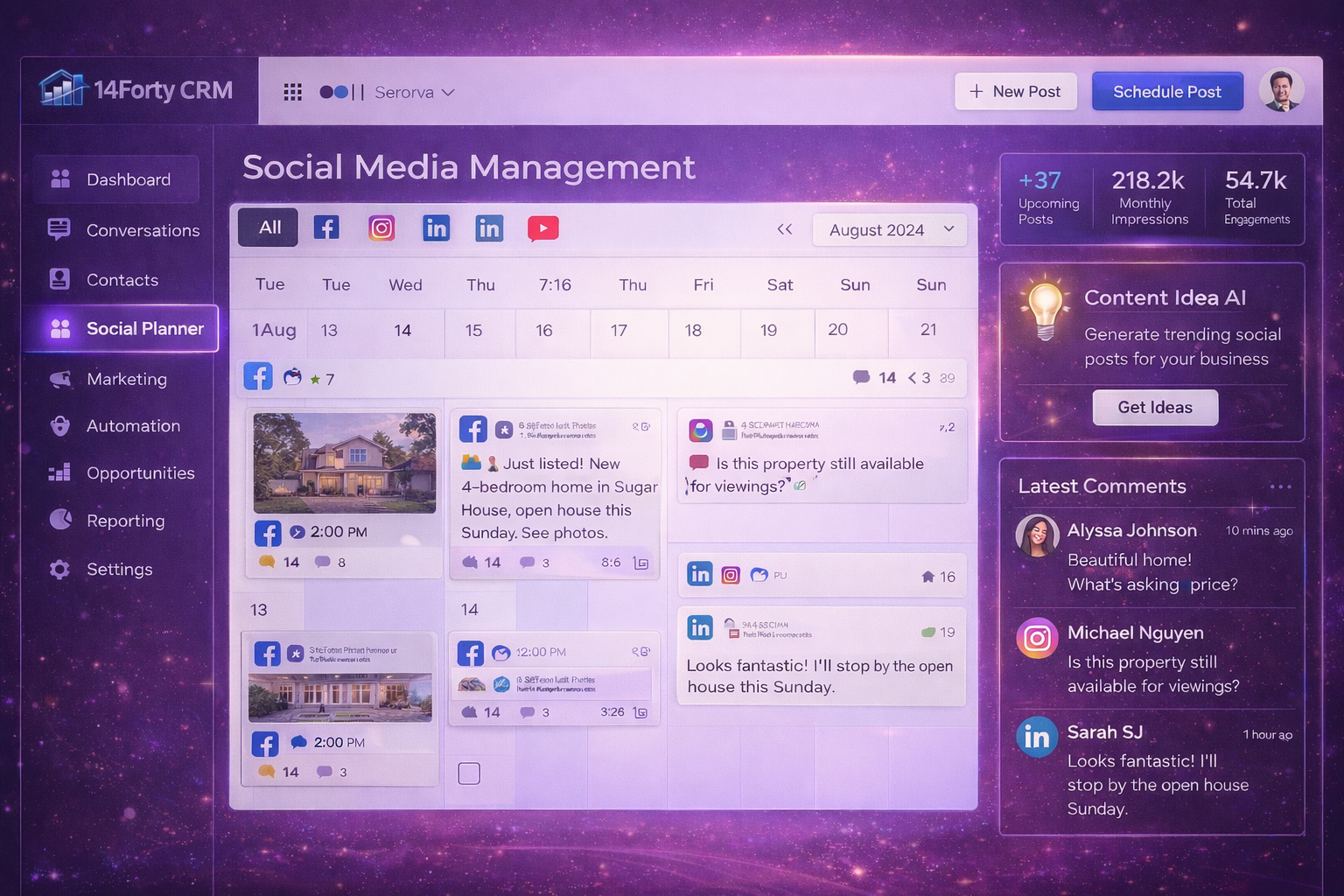Select the Instagram channel filter icon
Screen dimensions: 1344x896
coord(381,227)
